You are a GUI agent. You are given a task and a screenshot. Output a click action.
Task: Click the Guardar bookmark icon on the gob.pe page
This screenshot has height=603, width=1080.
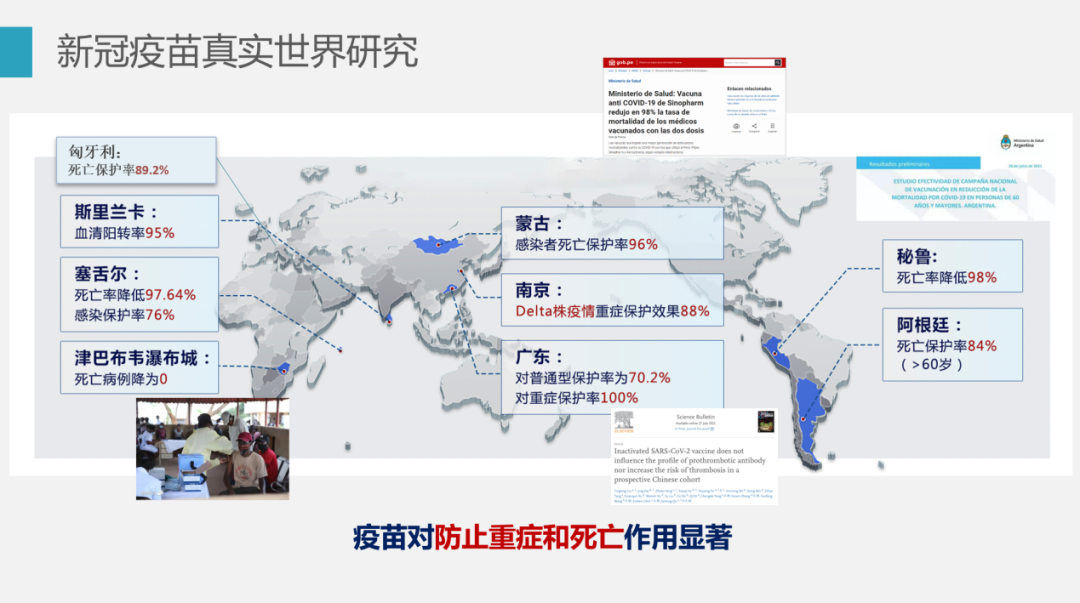click(x=772, y=125)
